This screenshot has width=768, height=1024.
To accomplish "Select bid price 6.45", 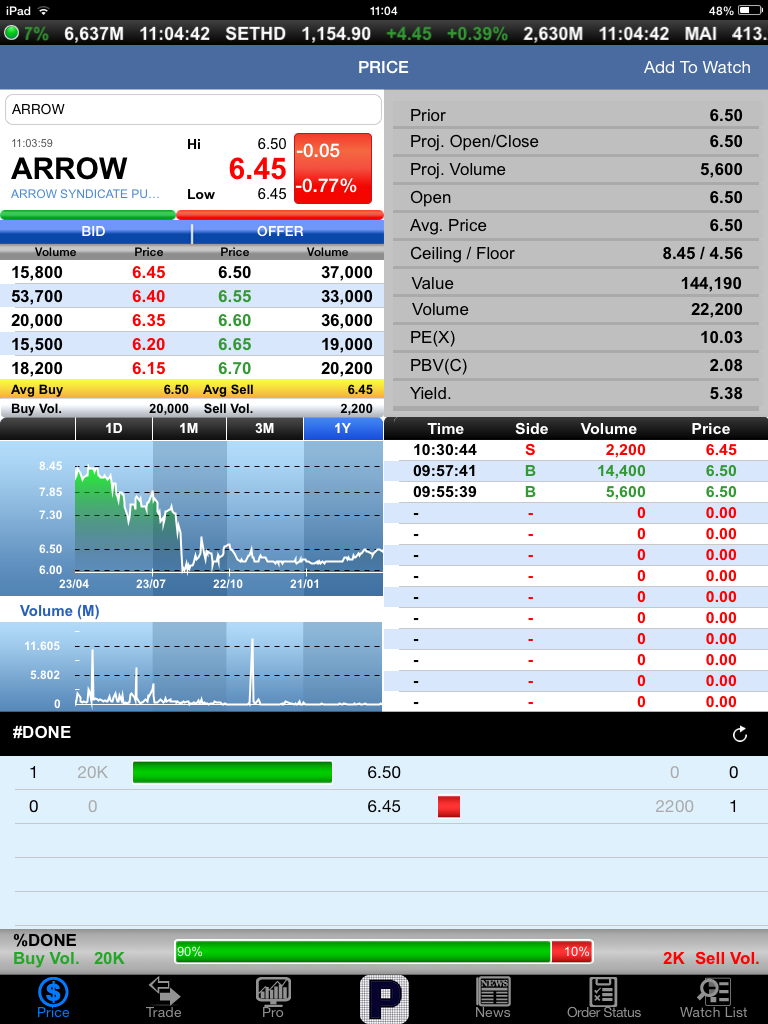I will (x=148, y=272).
